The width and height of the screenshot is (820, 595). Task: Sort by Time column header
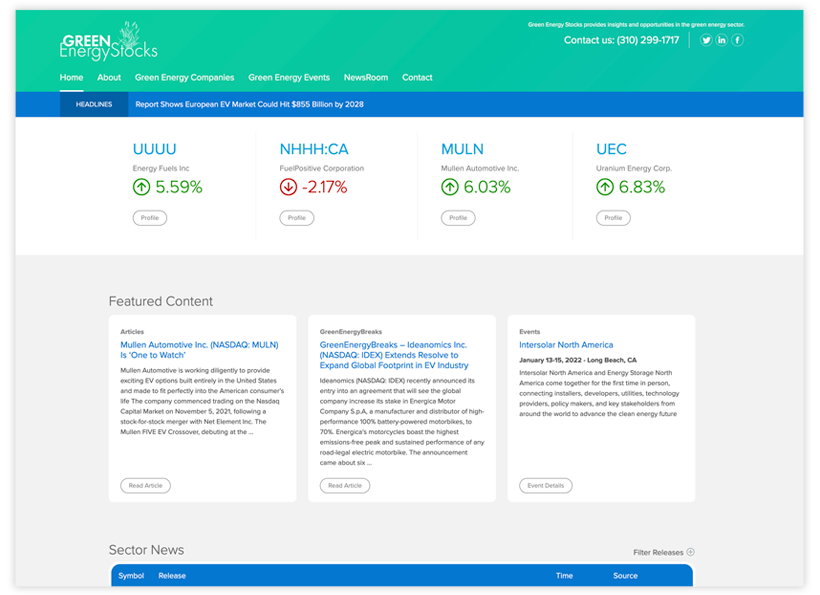(x=564, y=575)
